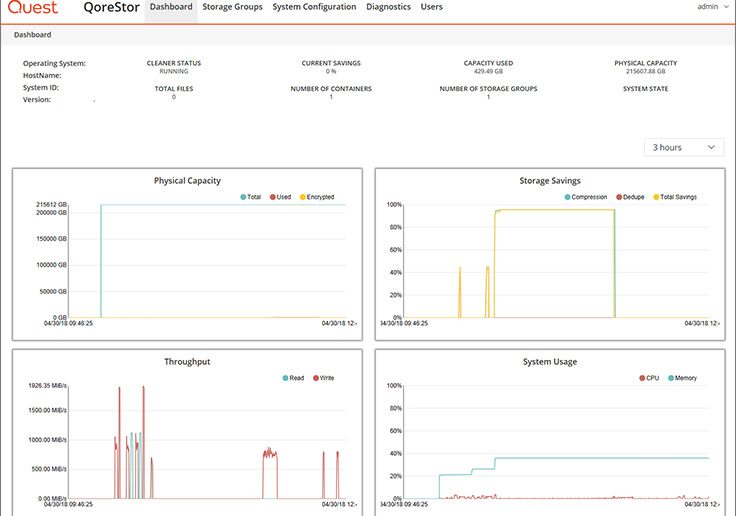Toggle the Memory legend in System Usage
The image size is (736, 516).
click(682, 378)
